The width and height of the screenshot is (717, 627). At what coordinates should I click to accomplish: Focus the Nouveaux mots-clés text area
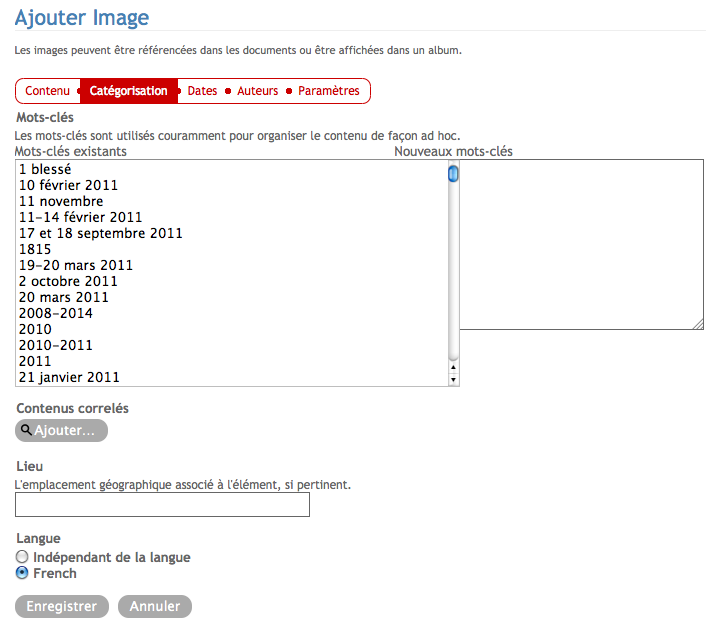[x=582, y=244]
